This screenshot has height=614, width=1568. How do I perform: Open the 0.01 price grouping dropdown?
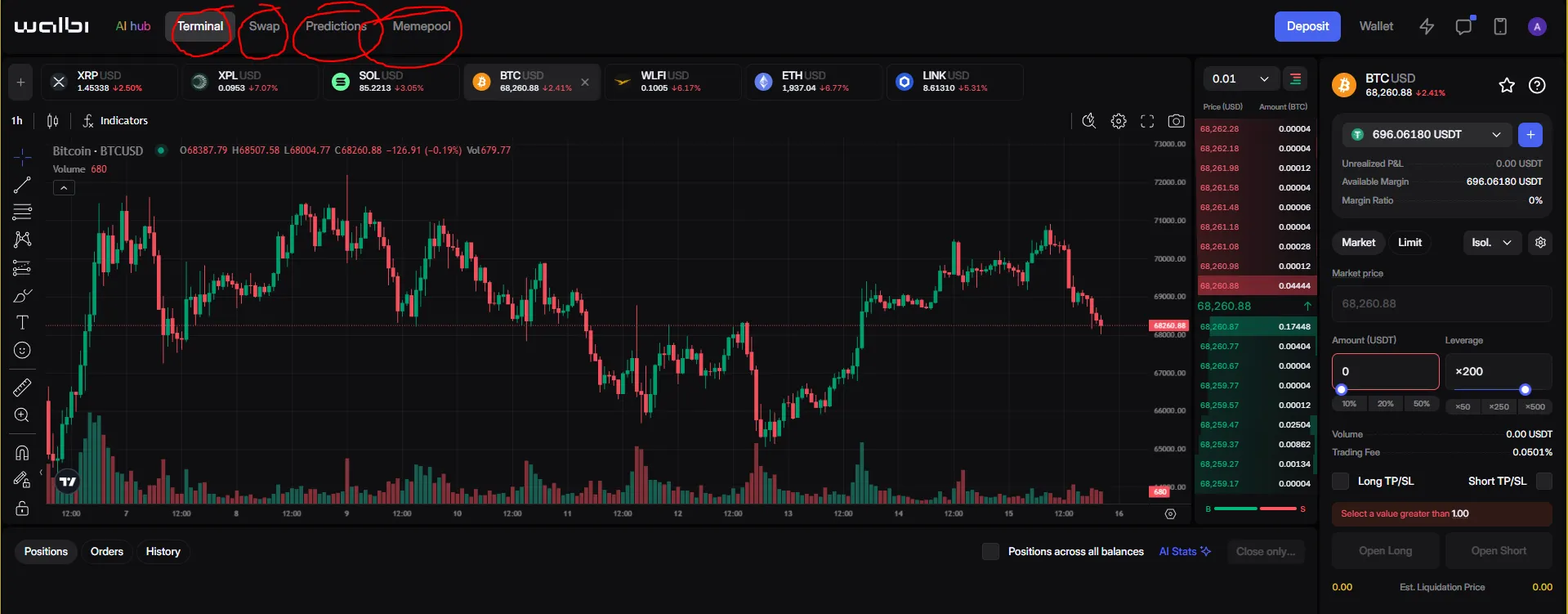coord(1241,78)
